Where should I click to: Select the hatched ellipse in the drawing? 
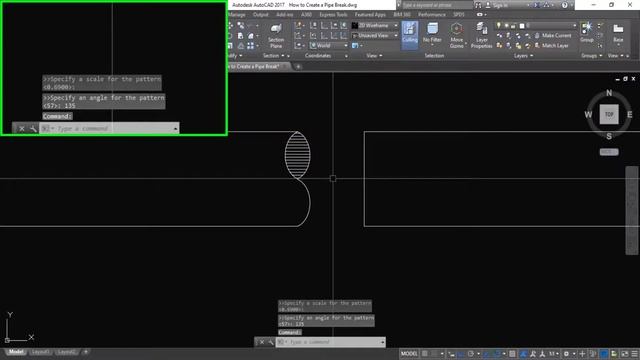tap(298, 155)
